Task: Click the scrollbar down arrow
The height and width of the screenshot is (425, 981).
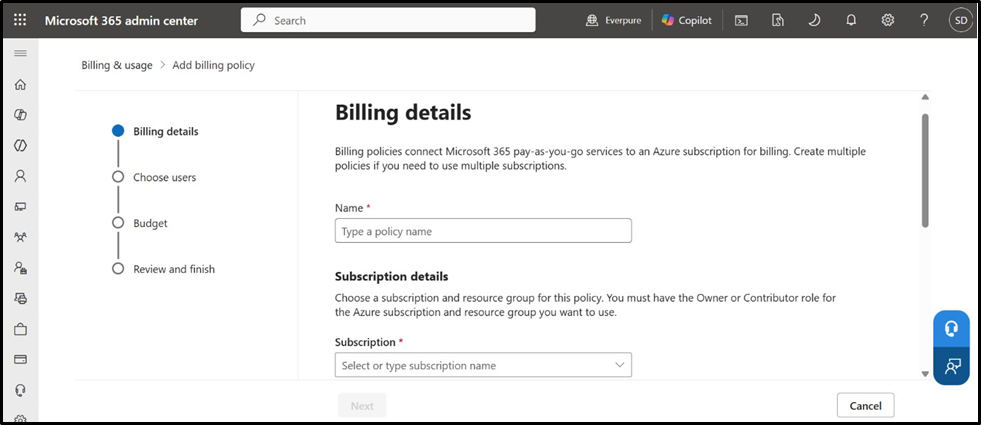Action: click(x=925, y=374)
